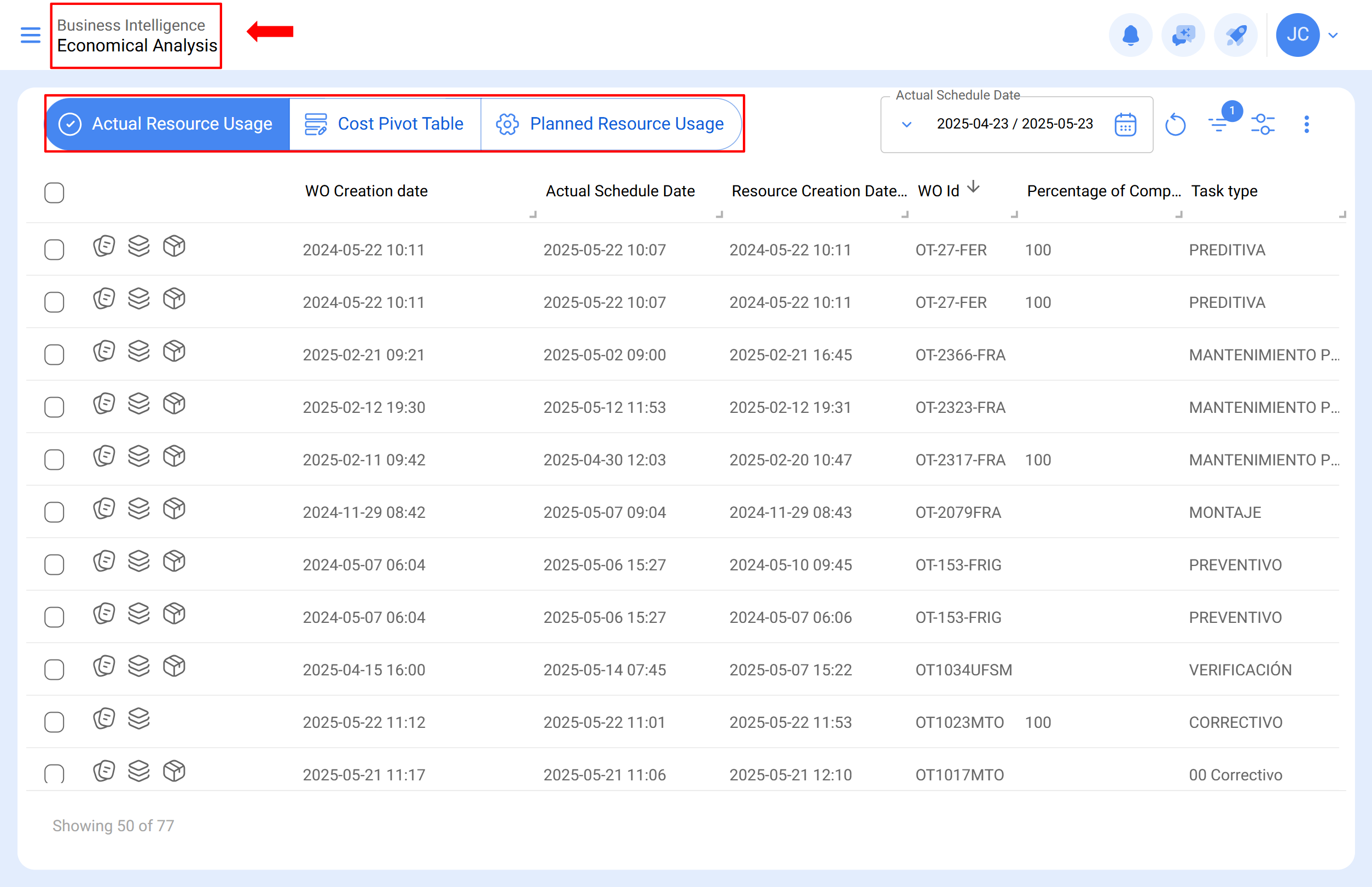The height and width of the screenshot is (887, 1372).
Task: Expand the JC user account dropdown arrow
Action: 1333,35
